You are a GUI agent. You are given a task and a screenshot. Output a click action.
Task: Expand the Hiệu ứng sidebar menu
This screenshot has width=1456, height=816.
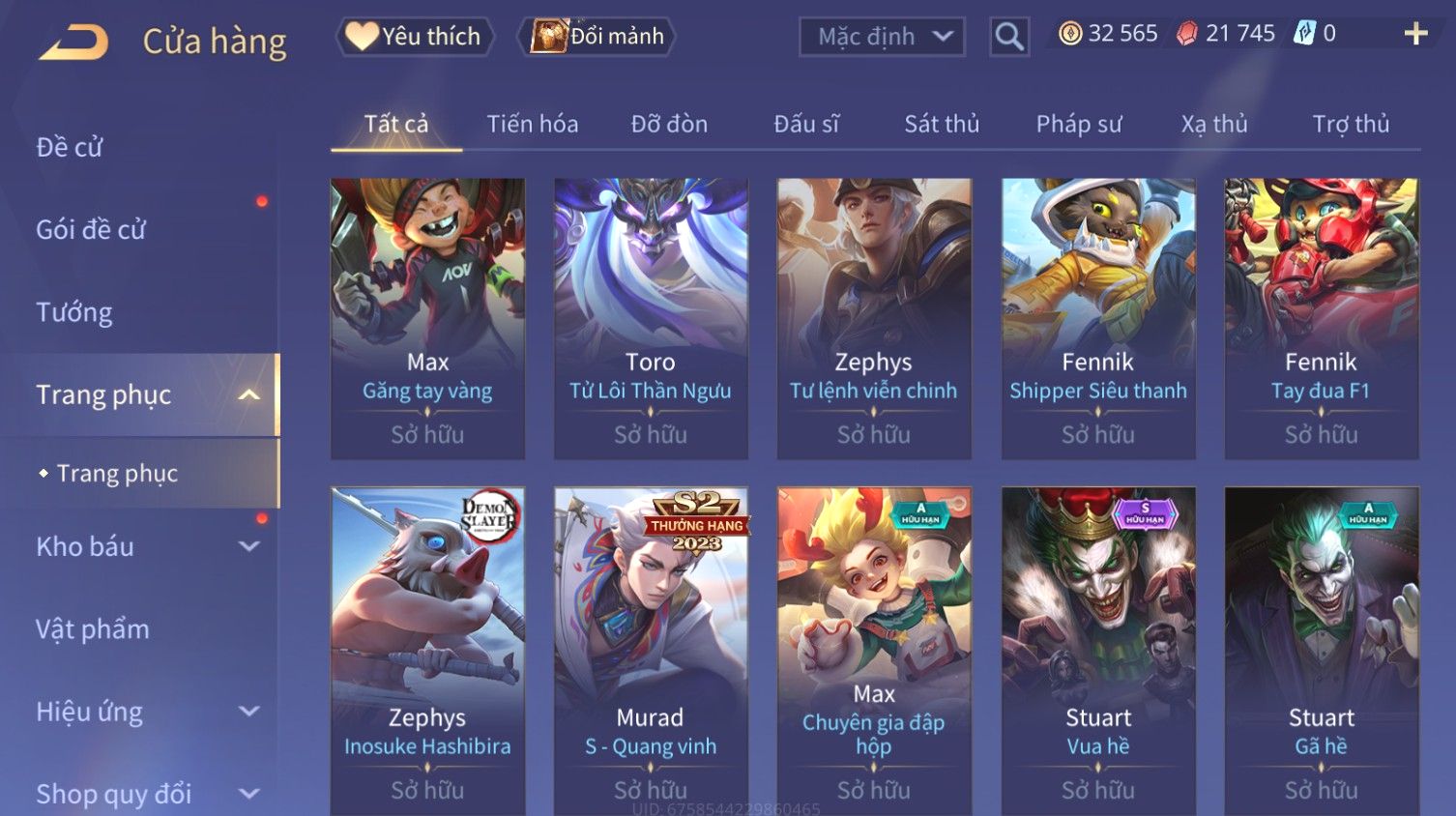[248, 712]
